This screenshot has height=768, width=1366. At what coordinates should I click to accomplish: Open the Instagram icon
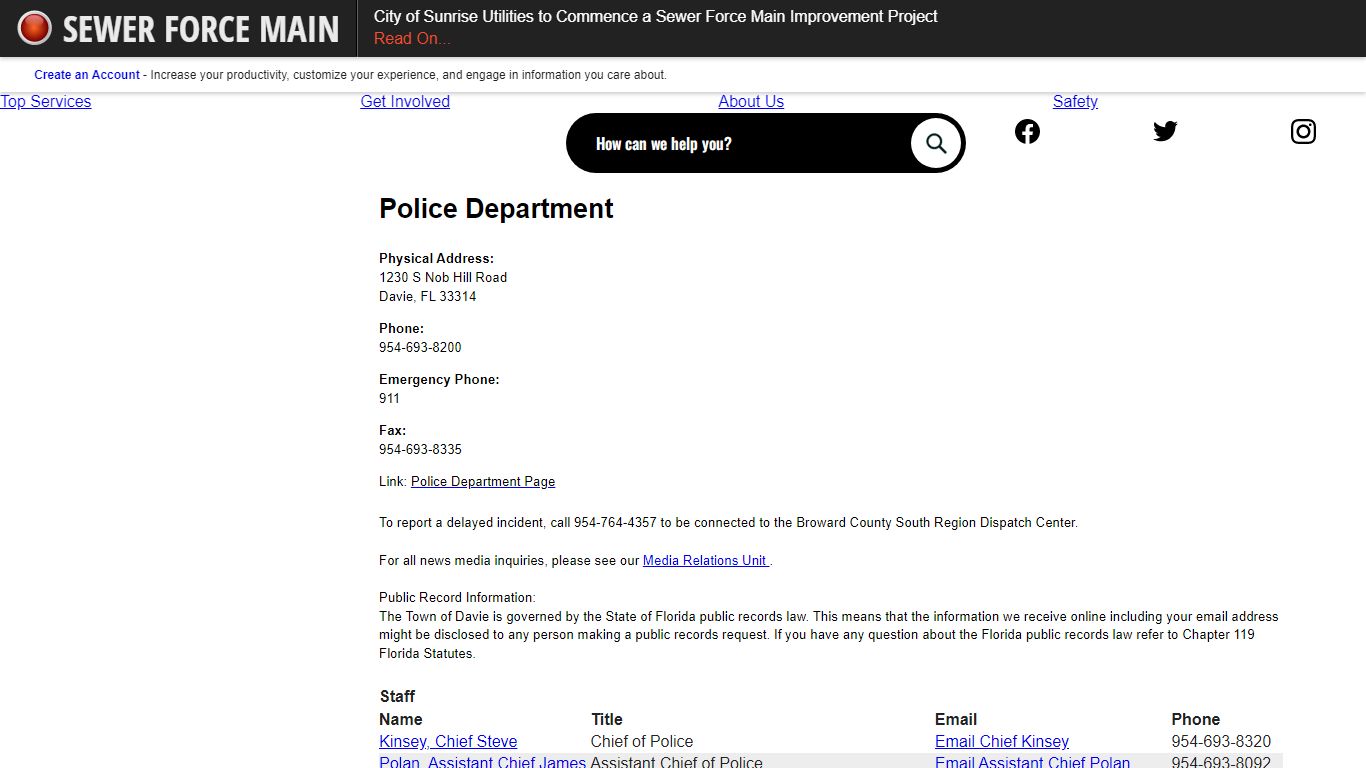pyautogui.click(x=1303, y=131)
